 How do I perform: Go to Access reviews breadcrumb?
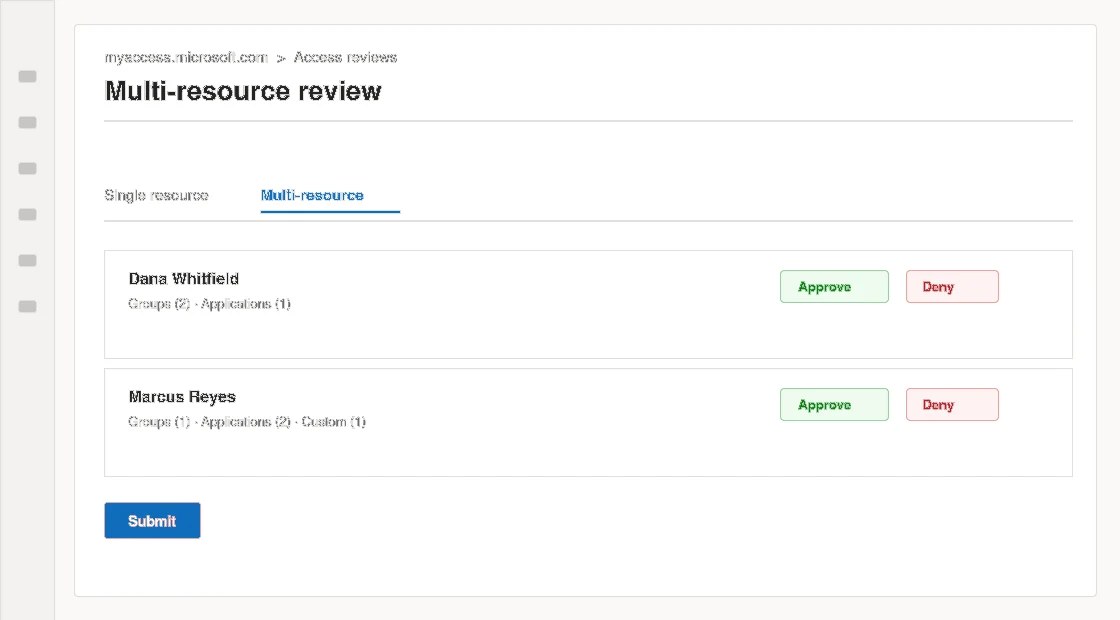346,57
